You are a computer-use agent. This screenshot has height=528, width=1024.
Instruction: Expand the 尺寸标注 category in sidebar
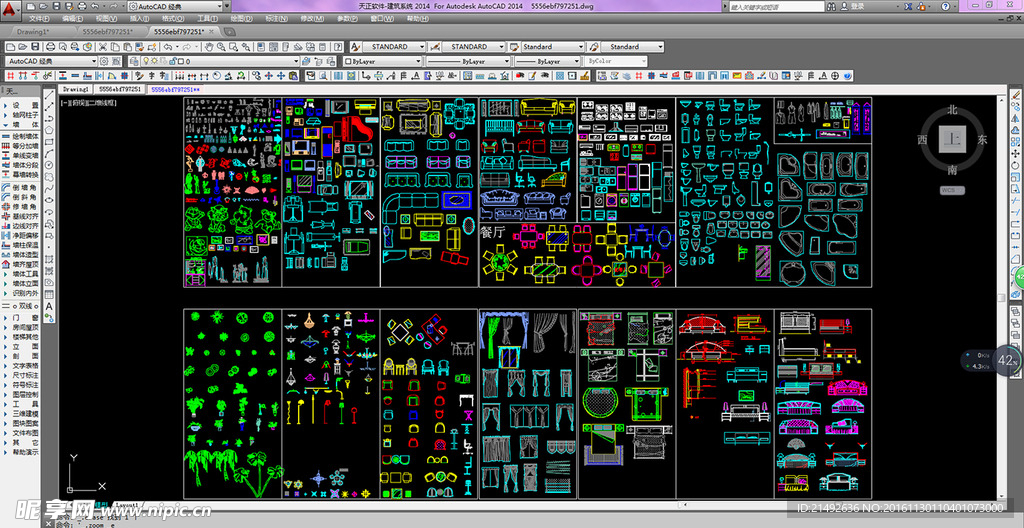tap(24, 375)
